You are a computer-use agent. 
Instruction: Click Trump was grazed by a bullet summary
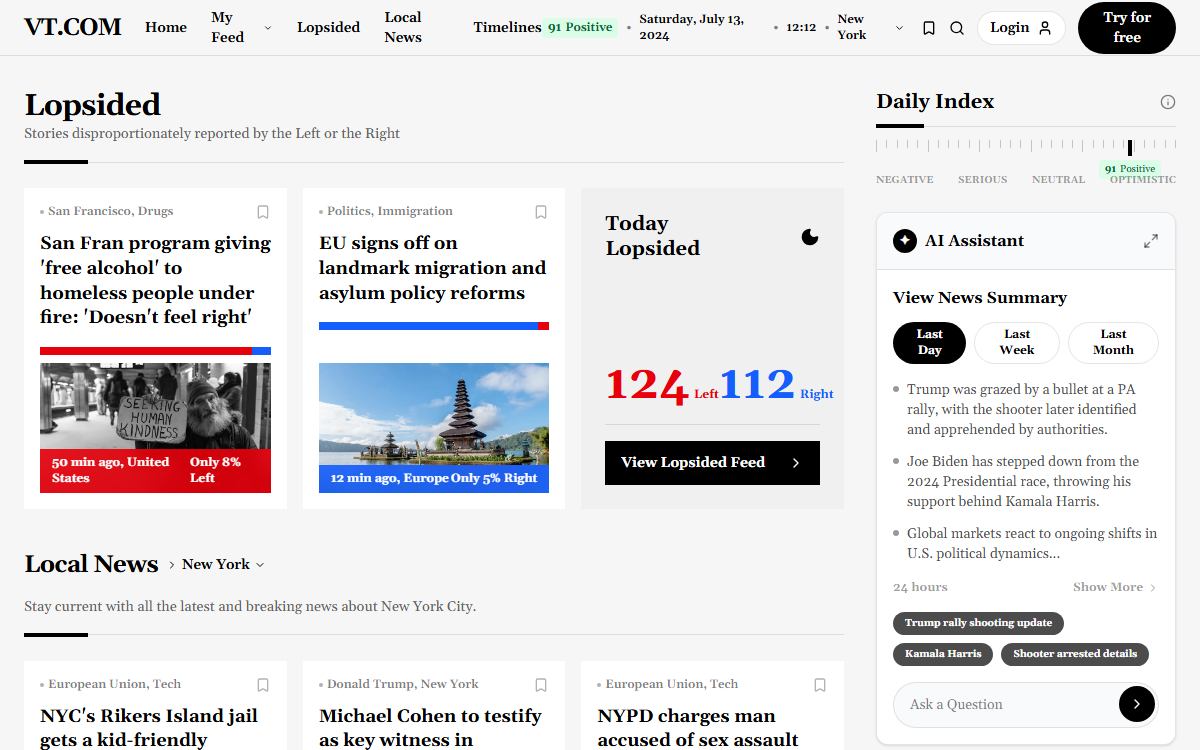point(1022,409)
